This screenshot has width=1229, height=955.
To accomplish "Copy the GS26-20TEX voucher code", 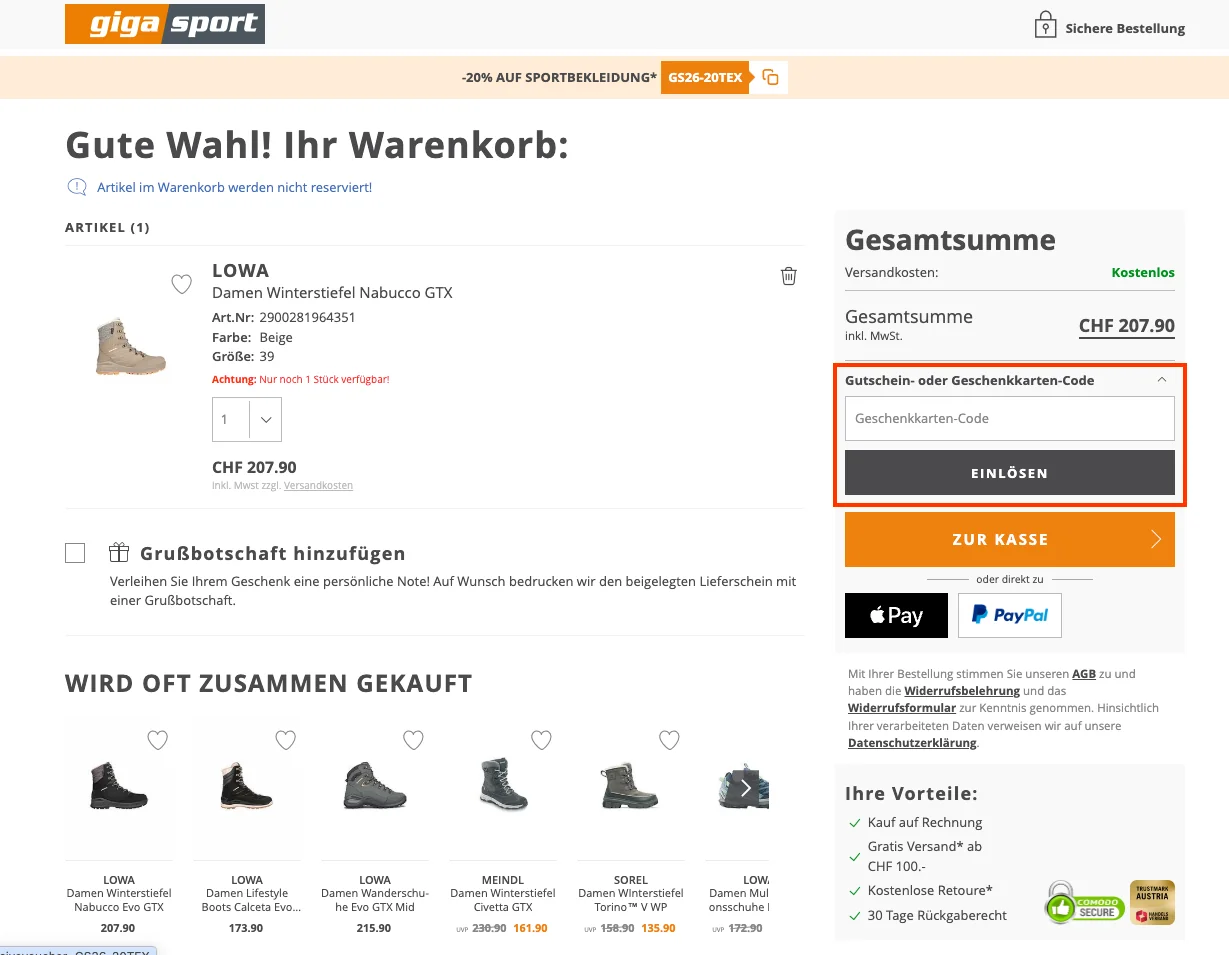I will [768, 77].
